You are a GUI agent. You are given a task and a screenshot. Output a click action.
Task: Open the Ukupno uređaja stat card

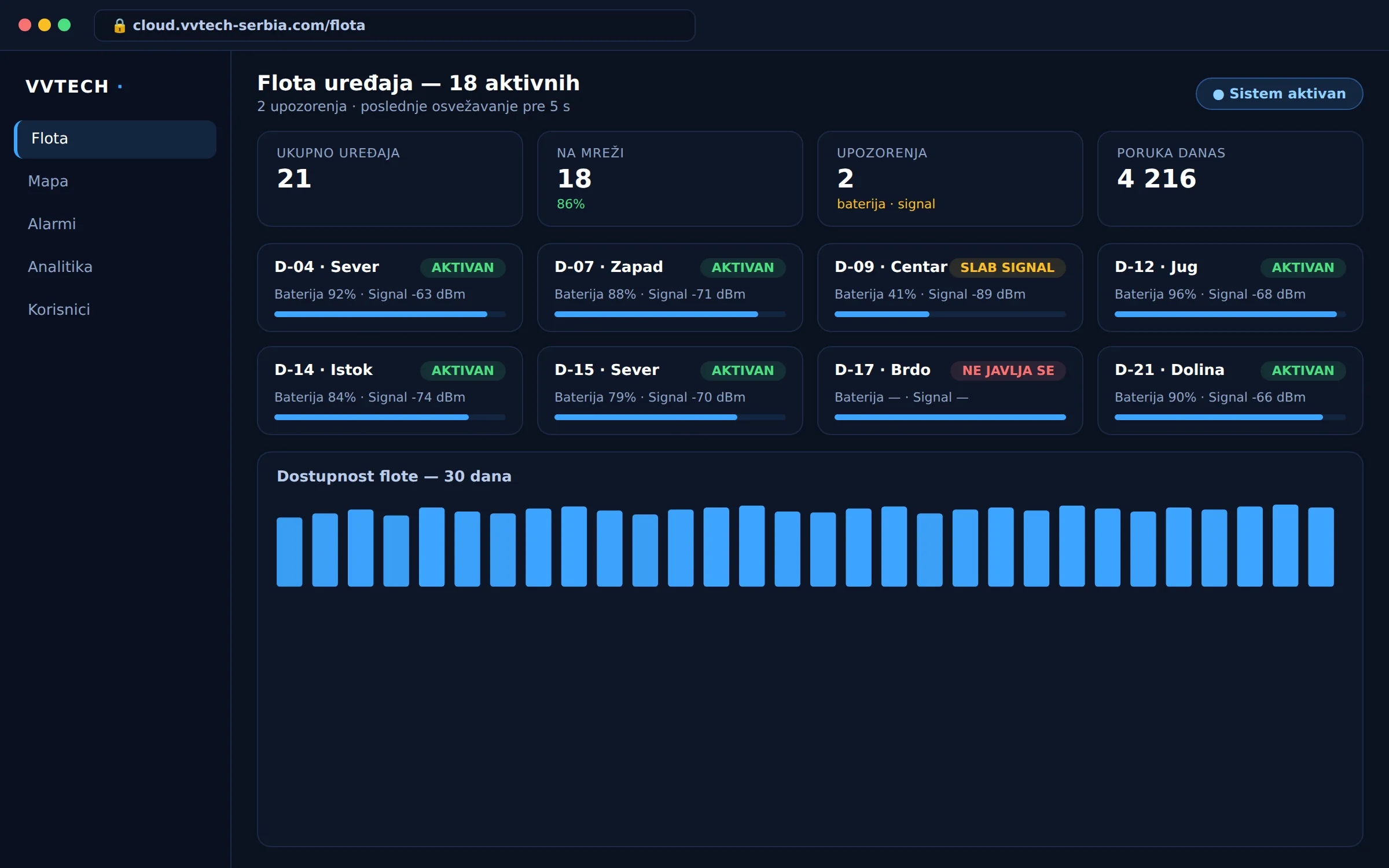[x=390, y=179]
